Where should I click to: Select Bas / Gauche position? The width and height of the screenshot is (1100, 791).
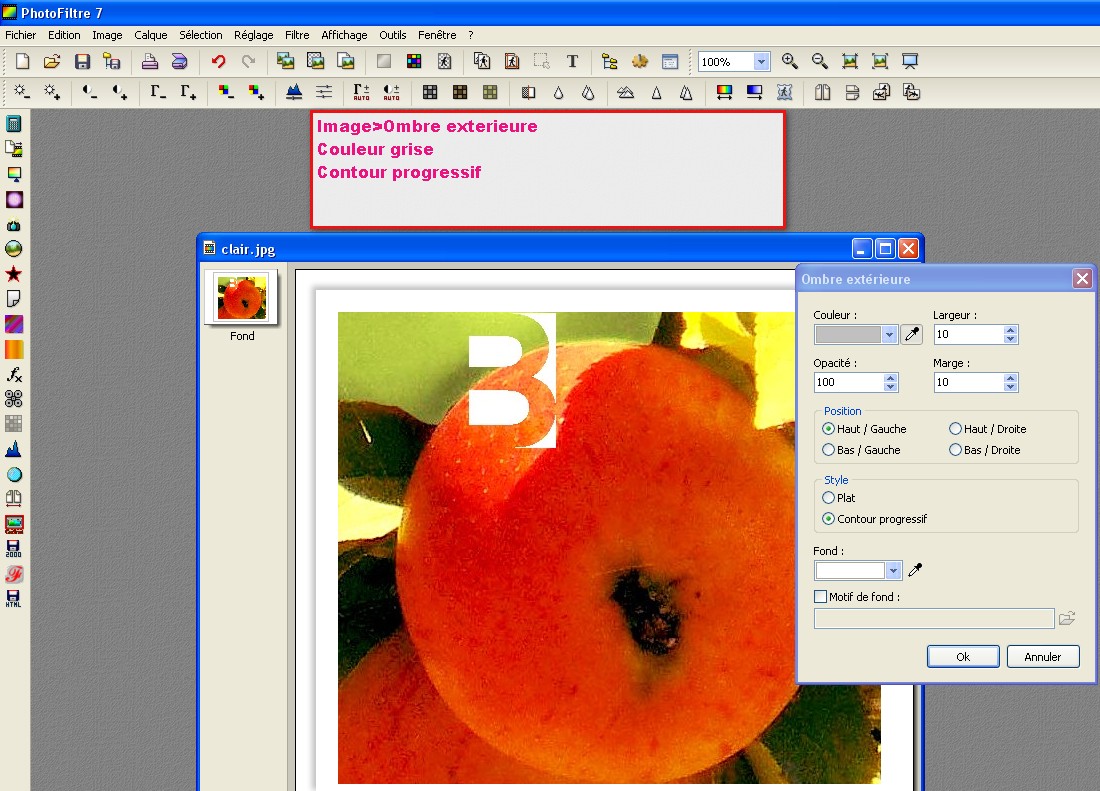tap(861, 450)
